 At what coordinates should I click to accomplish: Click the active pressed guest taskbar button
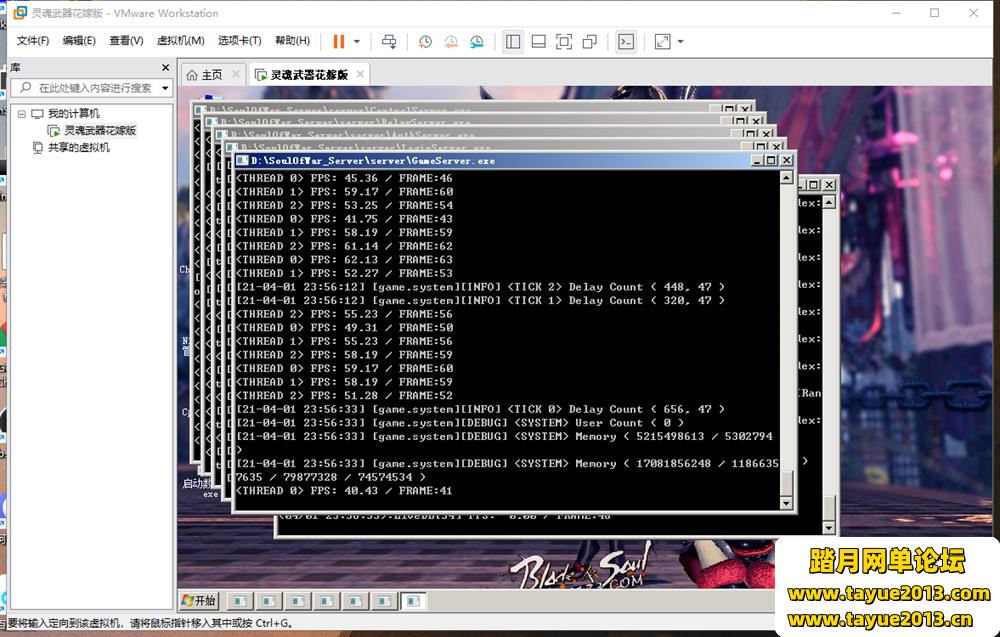click(415, 601)
